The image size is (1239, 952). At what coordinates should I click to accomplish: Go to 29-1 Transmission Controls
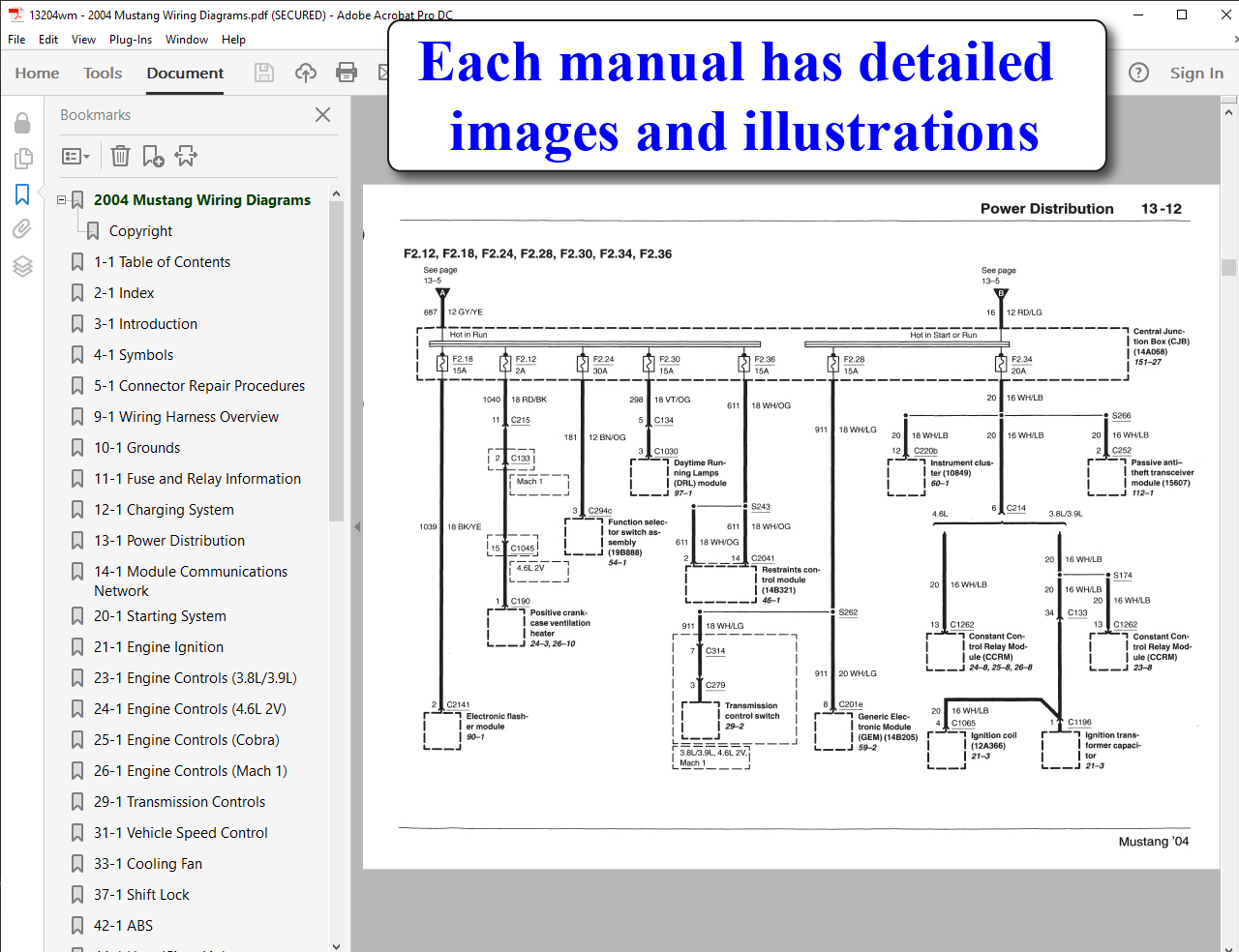click(x=179, y=802)
